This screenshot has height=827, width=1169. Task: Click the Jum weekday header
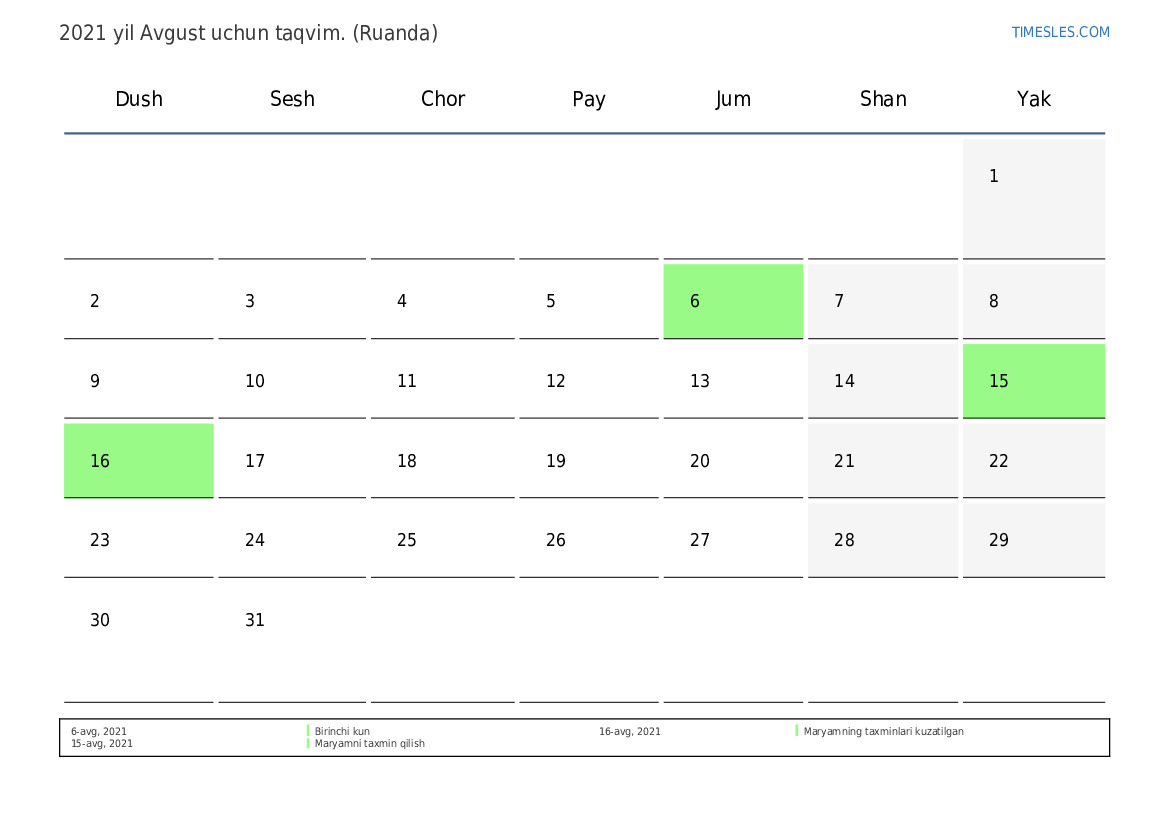tap(733, 99)
